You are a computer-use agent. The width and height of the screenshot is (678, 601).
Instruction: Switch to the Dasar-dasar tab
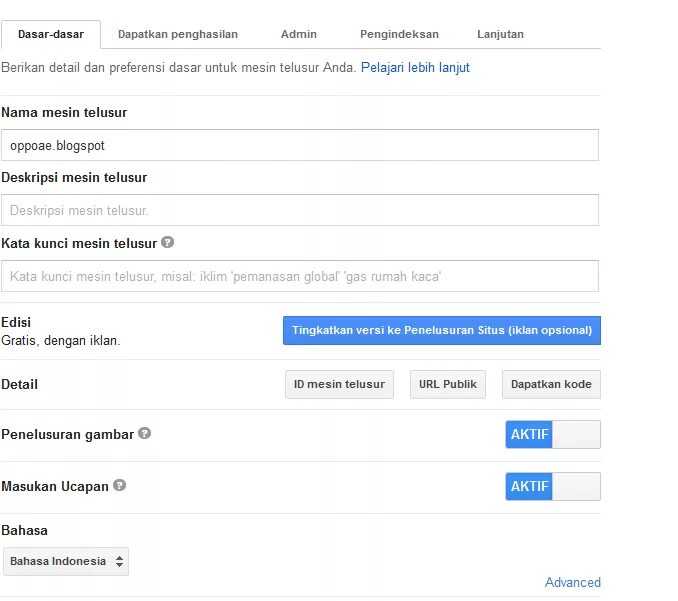tap(51, 34)
